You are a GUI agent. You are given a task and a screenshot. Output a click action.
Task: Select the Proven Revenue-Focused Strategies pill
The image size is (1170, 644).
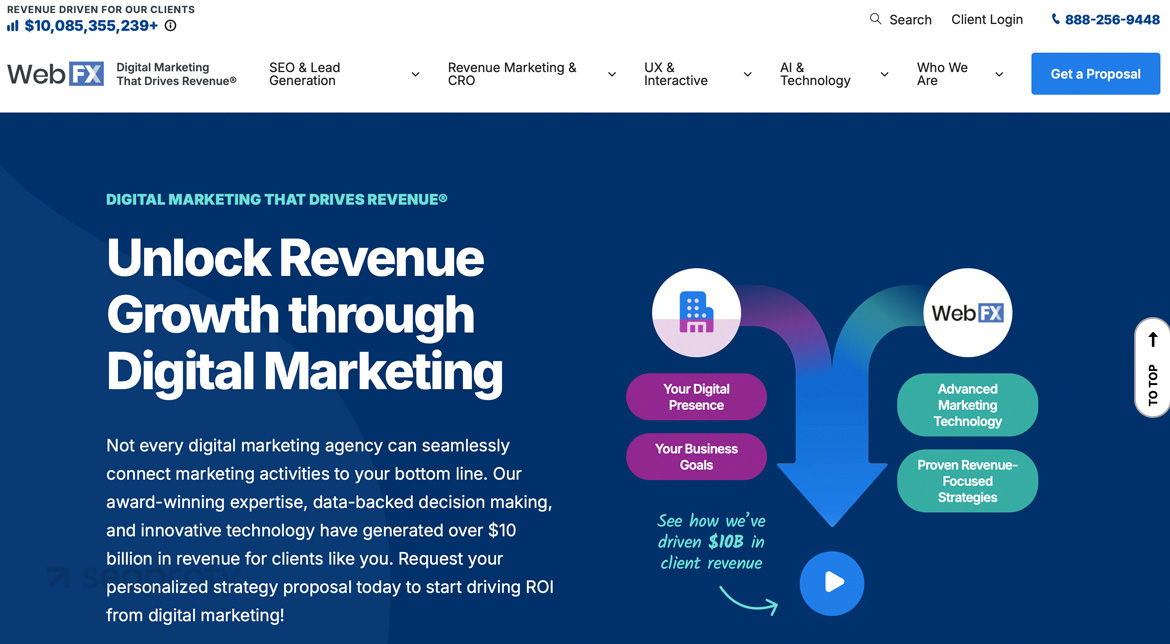(967, 481)
